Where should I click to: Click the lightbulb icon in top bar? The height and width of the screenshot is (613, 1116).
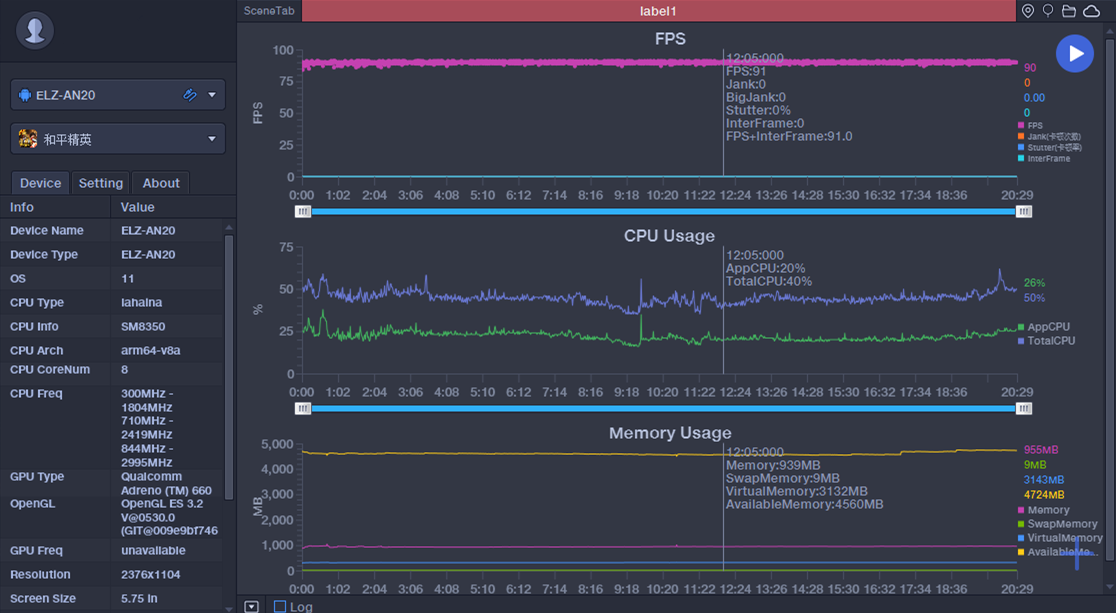coord(1048,11)
